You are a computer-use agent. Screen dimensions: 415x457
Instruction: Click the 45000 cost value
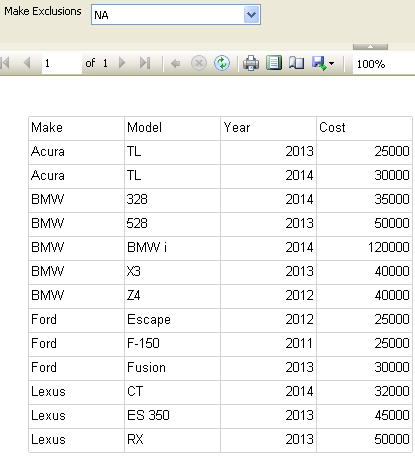pyautogui.click(x=392, y=415)
